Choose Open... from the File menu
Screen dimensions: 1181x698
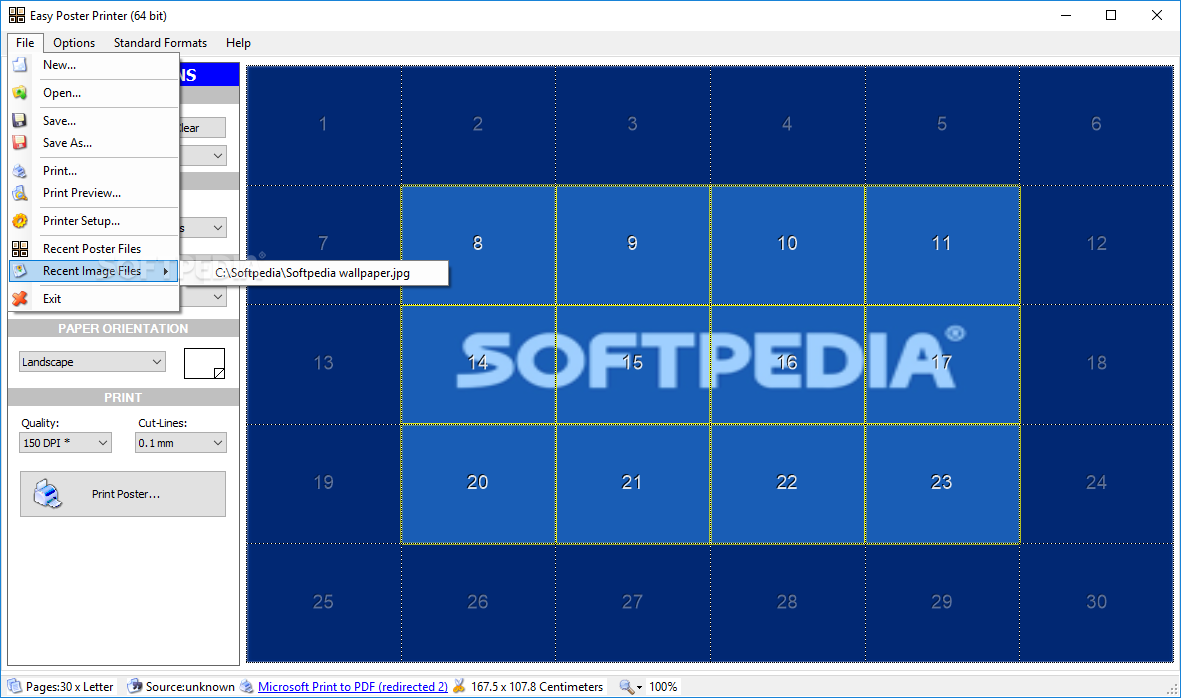click(x=94, y=93)
